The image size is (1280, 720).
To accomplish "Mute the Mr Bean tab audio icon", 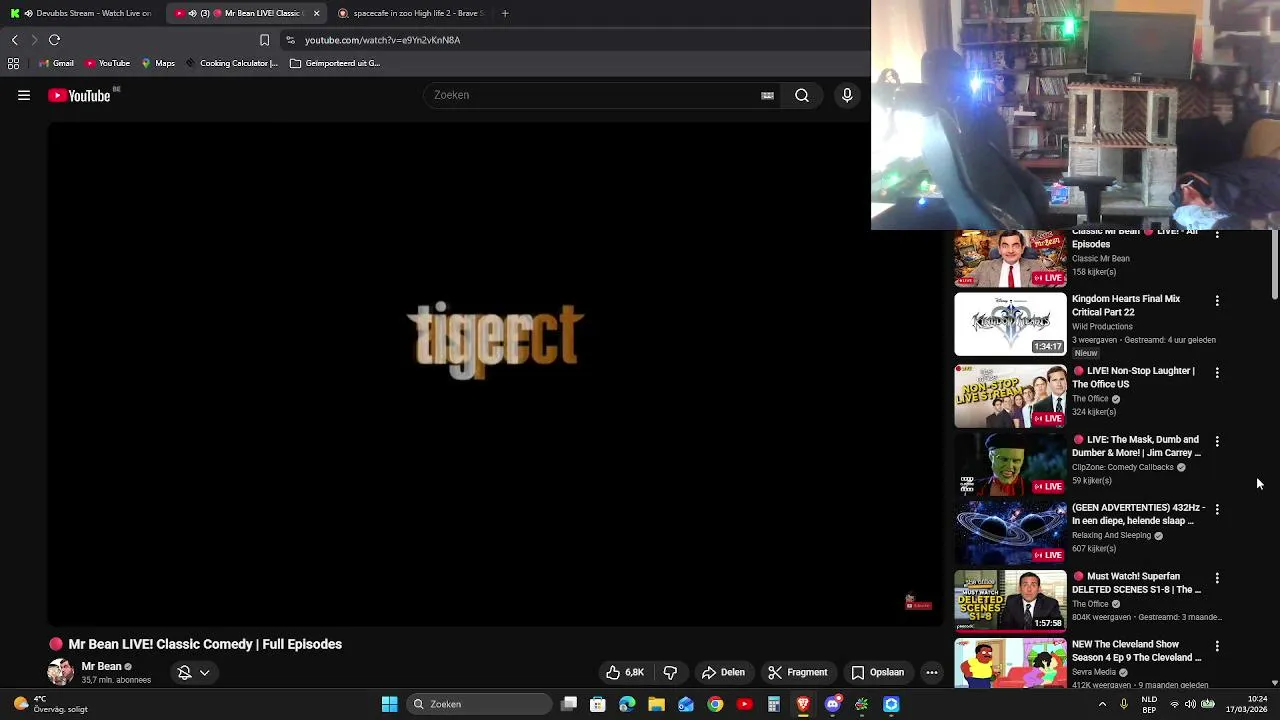I will click(x=192, y=13).
